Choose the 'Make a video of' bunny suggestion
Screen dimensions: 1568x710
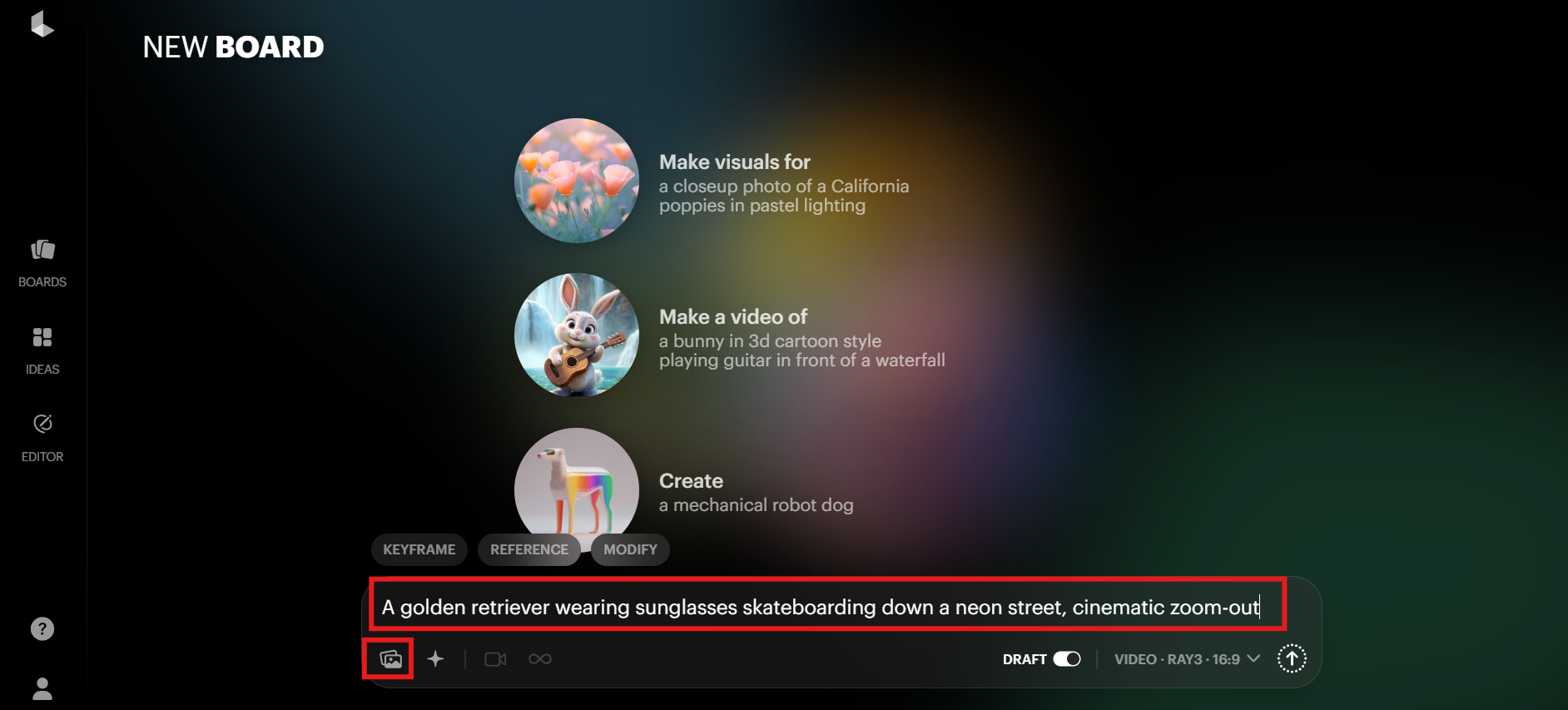pos(802,338)
